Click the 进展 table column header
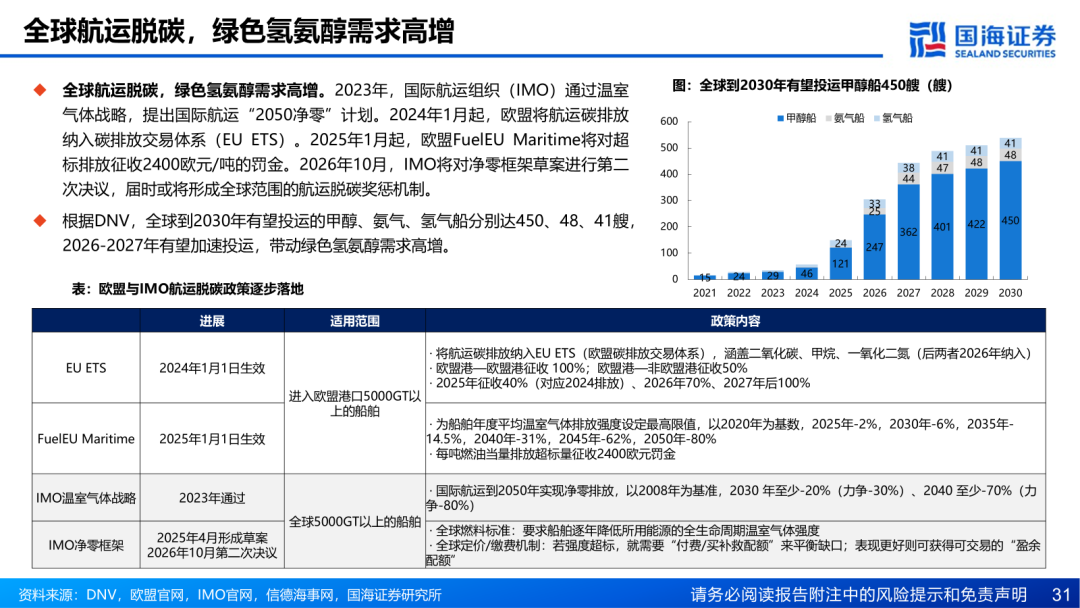The width and height of the screenshot is (1080, 608). [211, 321]
